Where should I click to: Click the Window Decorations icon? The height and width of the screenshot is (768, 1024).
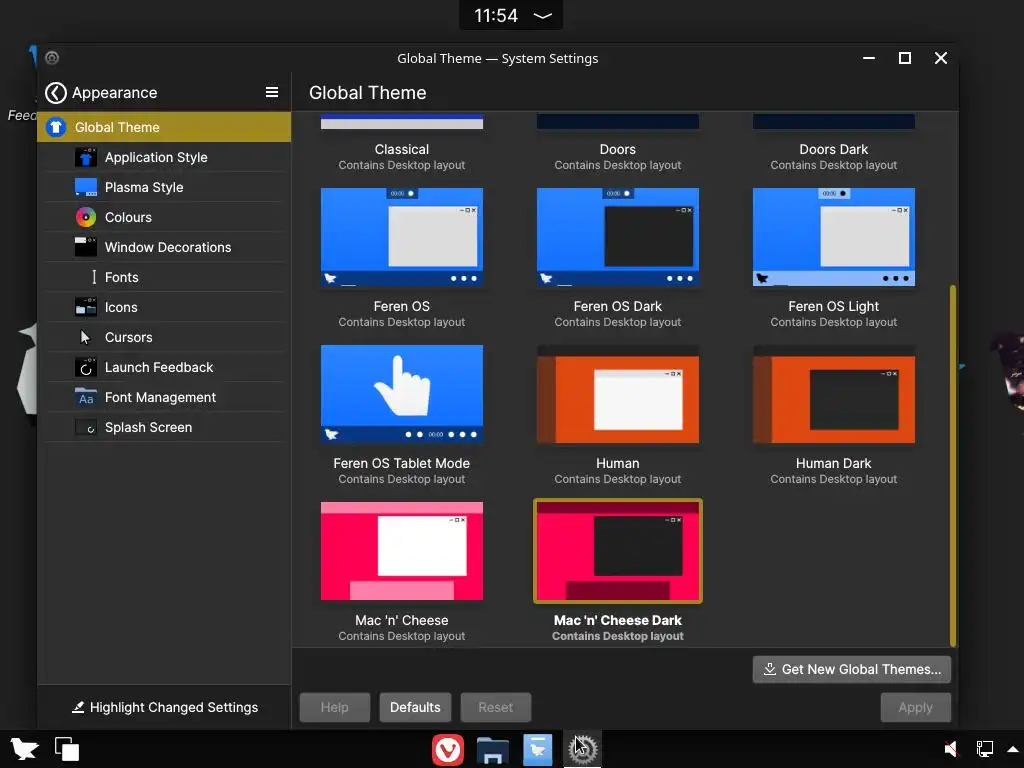(x=86, y=248)
